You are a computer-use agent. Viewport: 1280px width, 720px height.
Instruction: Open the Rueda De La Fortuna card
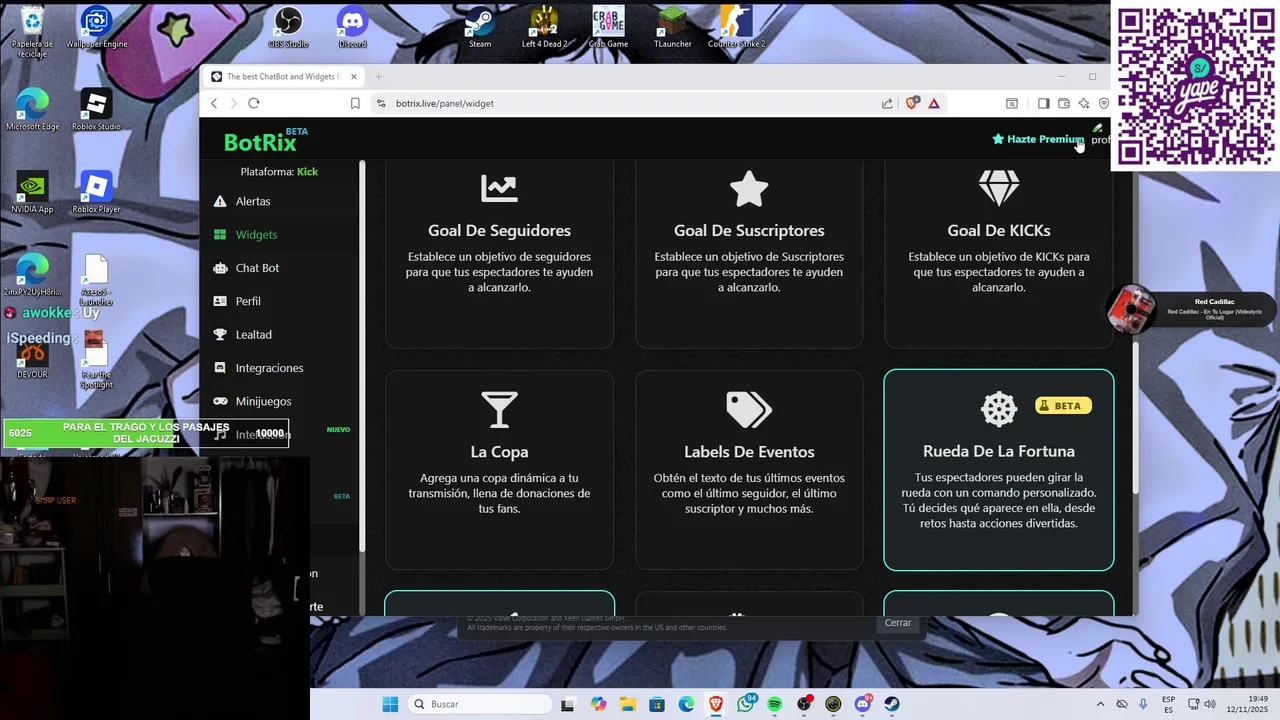999,470
